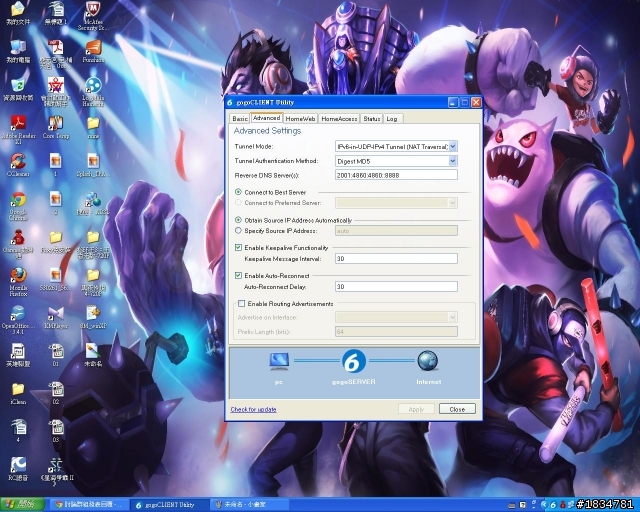The width and height of the screenshot is (640, 512).
Task: Check Enable Routing Advertisements
Action: [242, 303]
